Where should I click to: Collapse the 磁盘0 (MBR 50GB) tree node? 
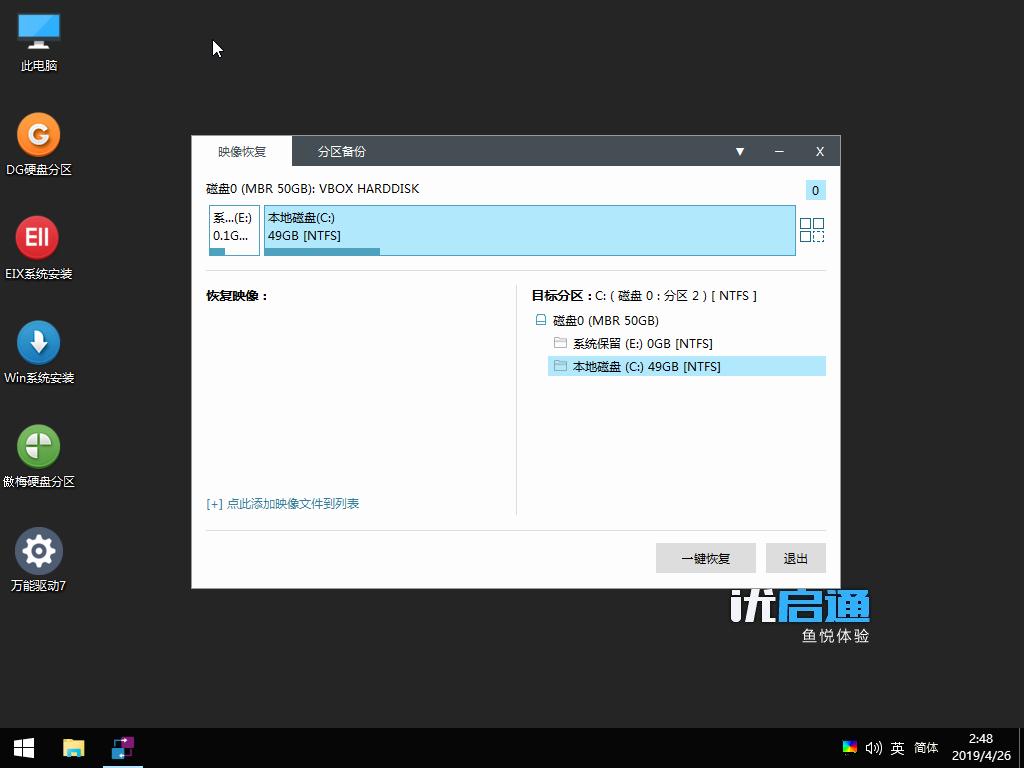tap(540, 320)
